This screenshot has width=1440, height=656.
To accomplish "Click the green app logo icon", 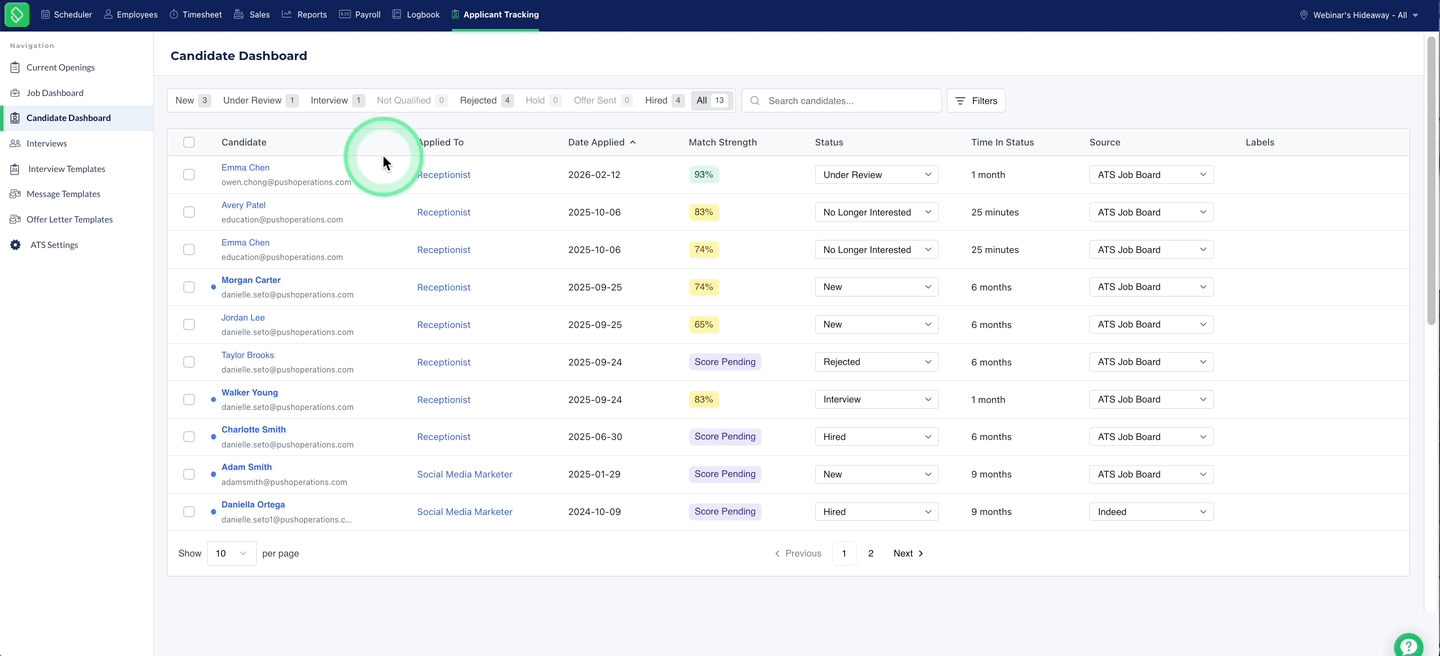I will click(x=17, y=15).
